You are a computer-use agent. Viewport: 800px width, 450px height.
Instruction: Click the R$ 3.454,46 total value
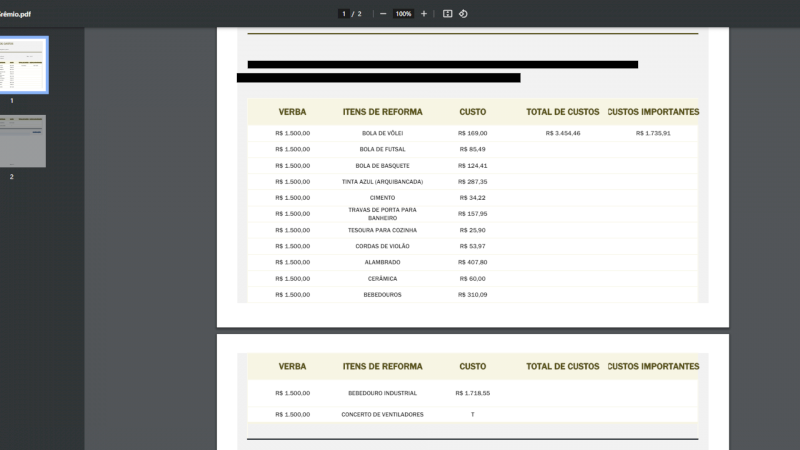(x=563, y=133)
